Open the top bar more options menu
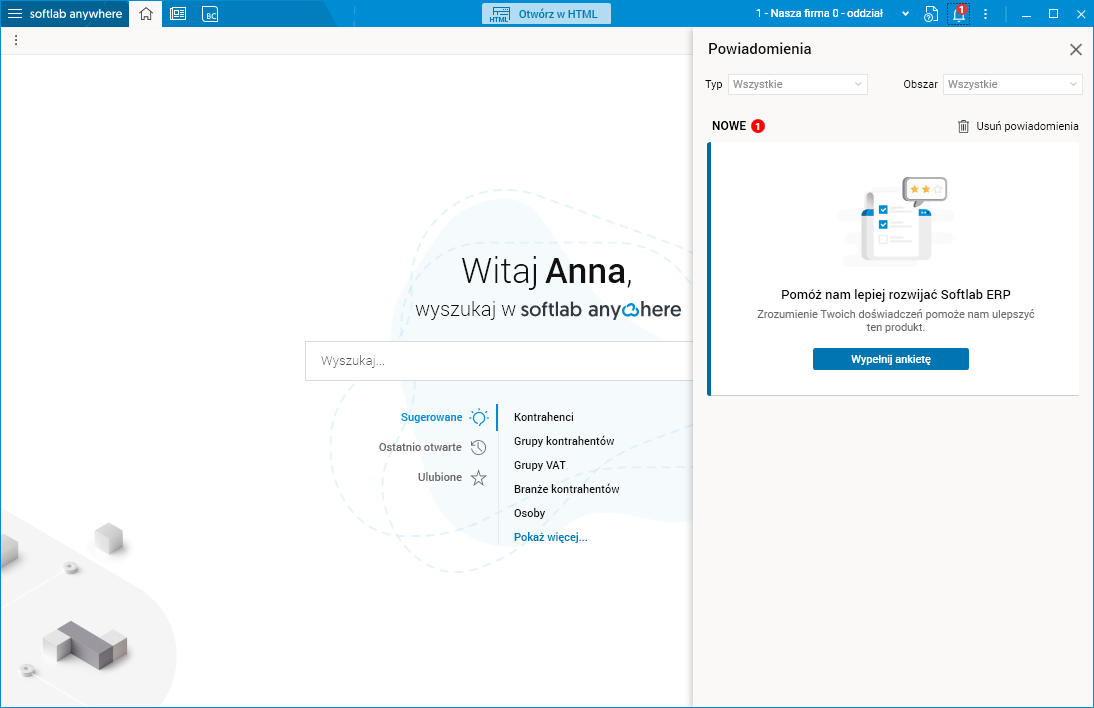This screenshot has height=708, width=1094. coord(985,14)
